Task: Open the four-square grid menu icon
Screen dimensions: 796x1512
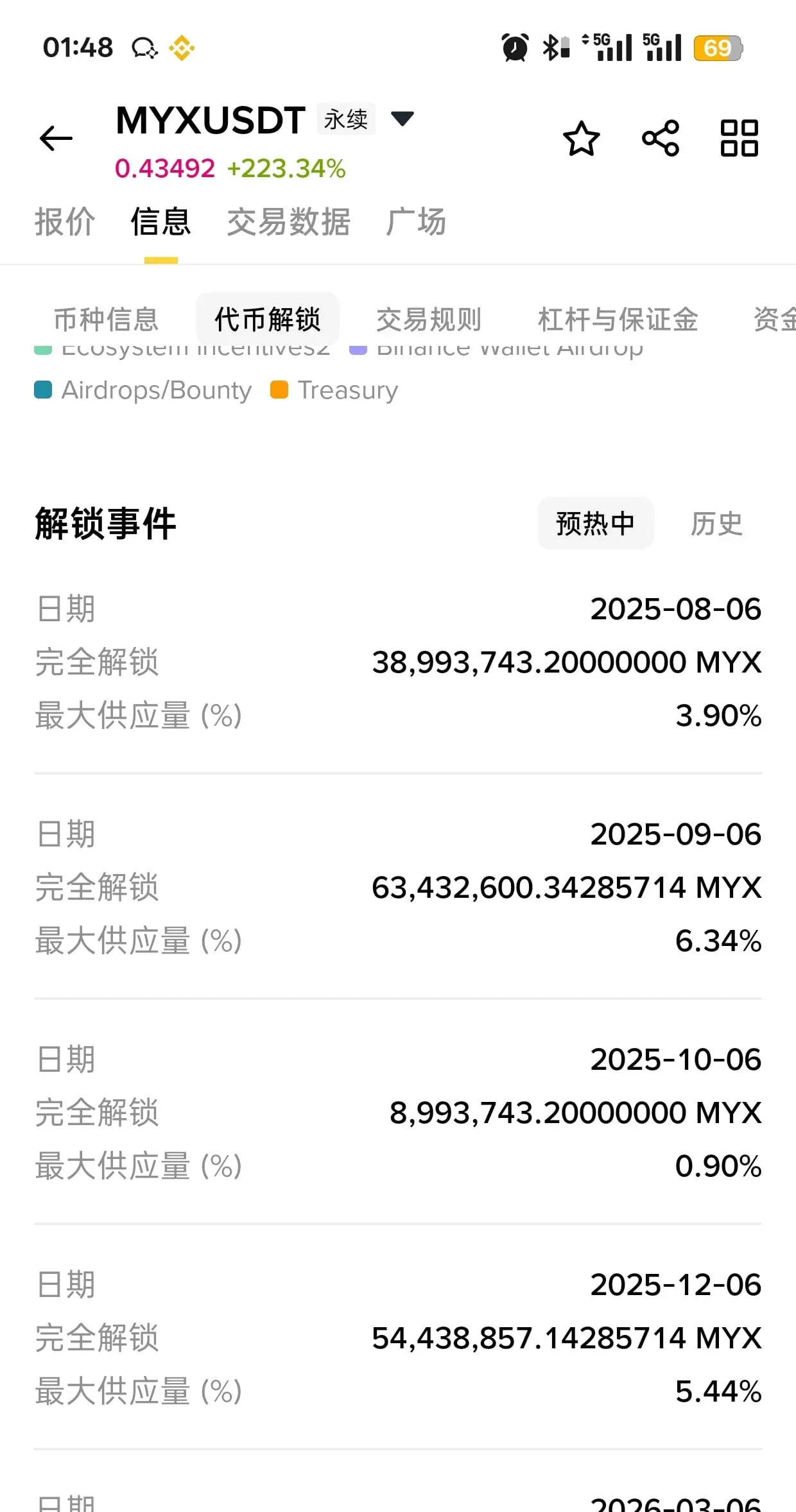Action: click(740, 139)
